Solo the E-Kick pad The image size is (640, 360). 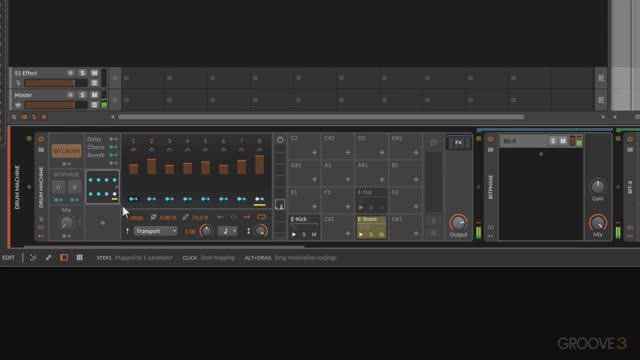pyautogui.click(x=304, y=234)
